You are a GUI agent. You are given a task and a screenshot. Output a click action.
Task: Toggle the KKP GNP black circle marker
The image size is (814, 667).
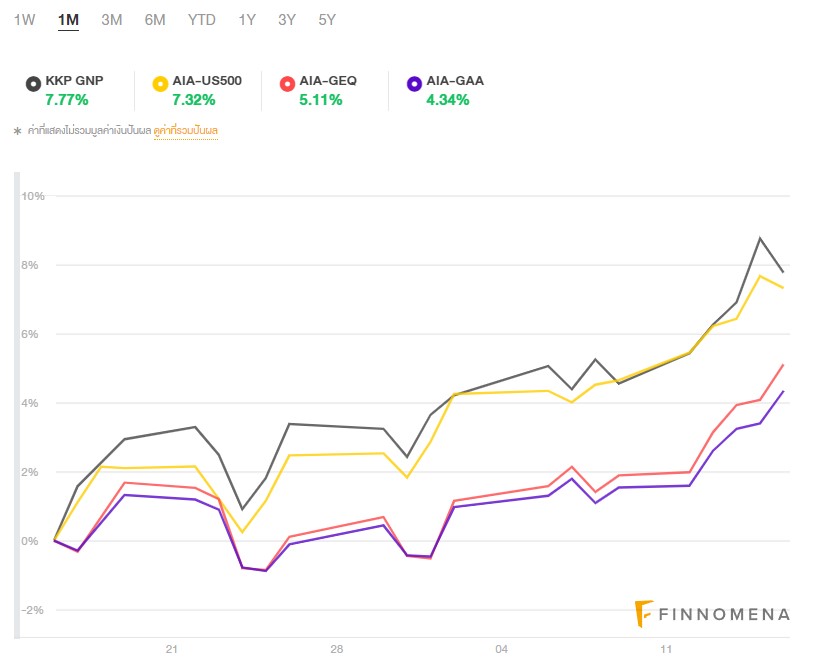[x=34, y=82]
